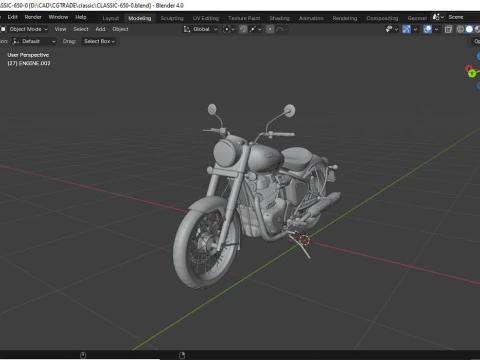Open the Window menu
This screenshot has width=480, height=360.
click(x=58, y=17)
